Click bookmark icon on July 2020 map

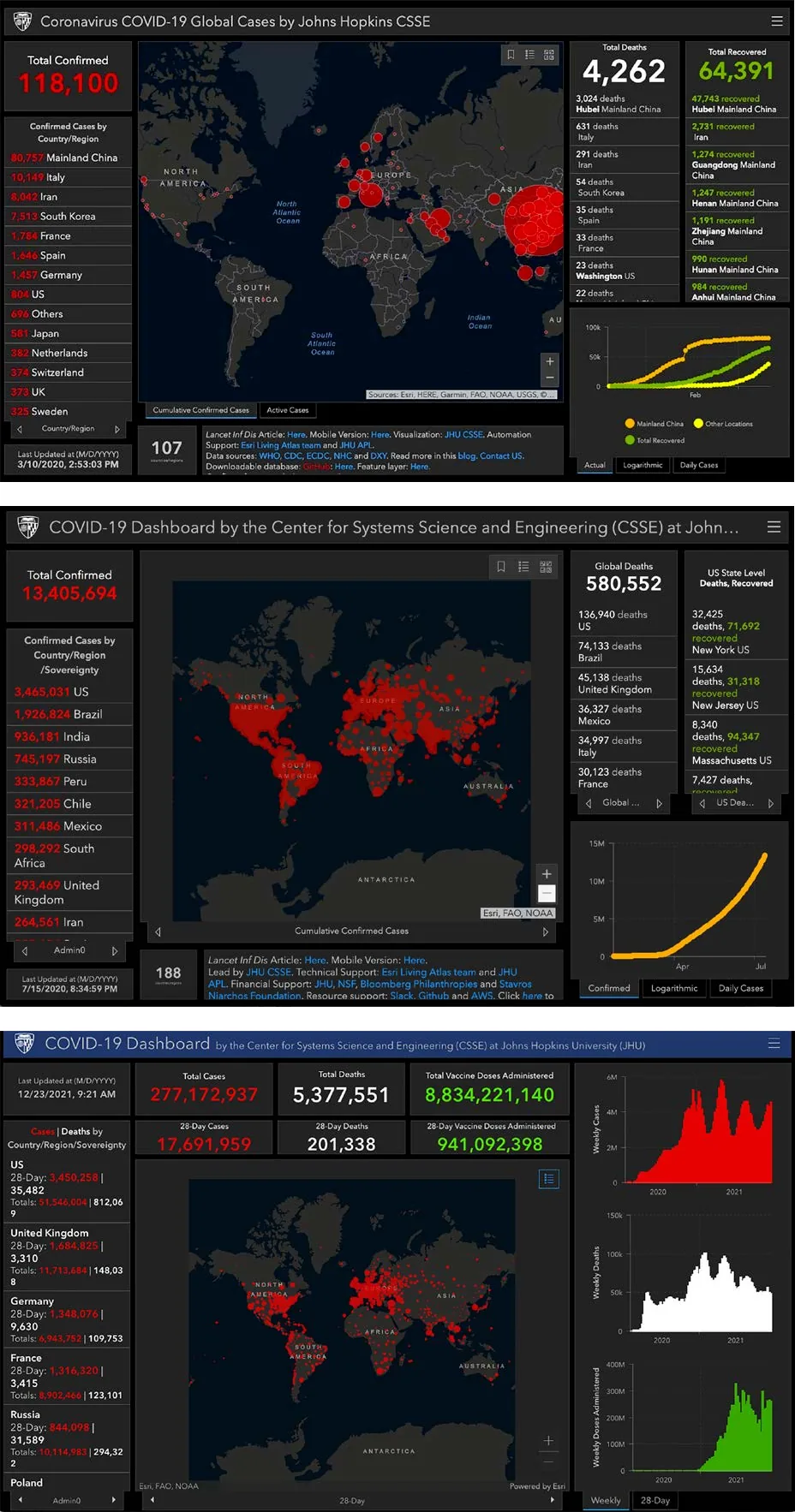[x=501, y=567]
